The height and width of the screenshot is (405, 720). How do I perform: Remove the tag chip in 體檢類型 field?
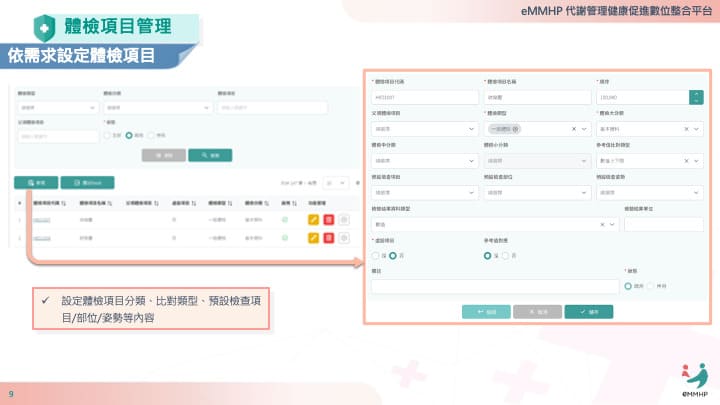point(516,129)
